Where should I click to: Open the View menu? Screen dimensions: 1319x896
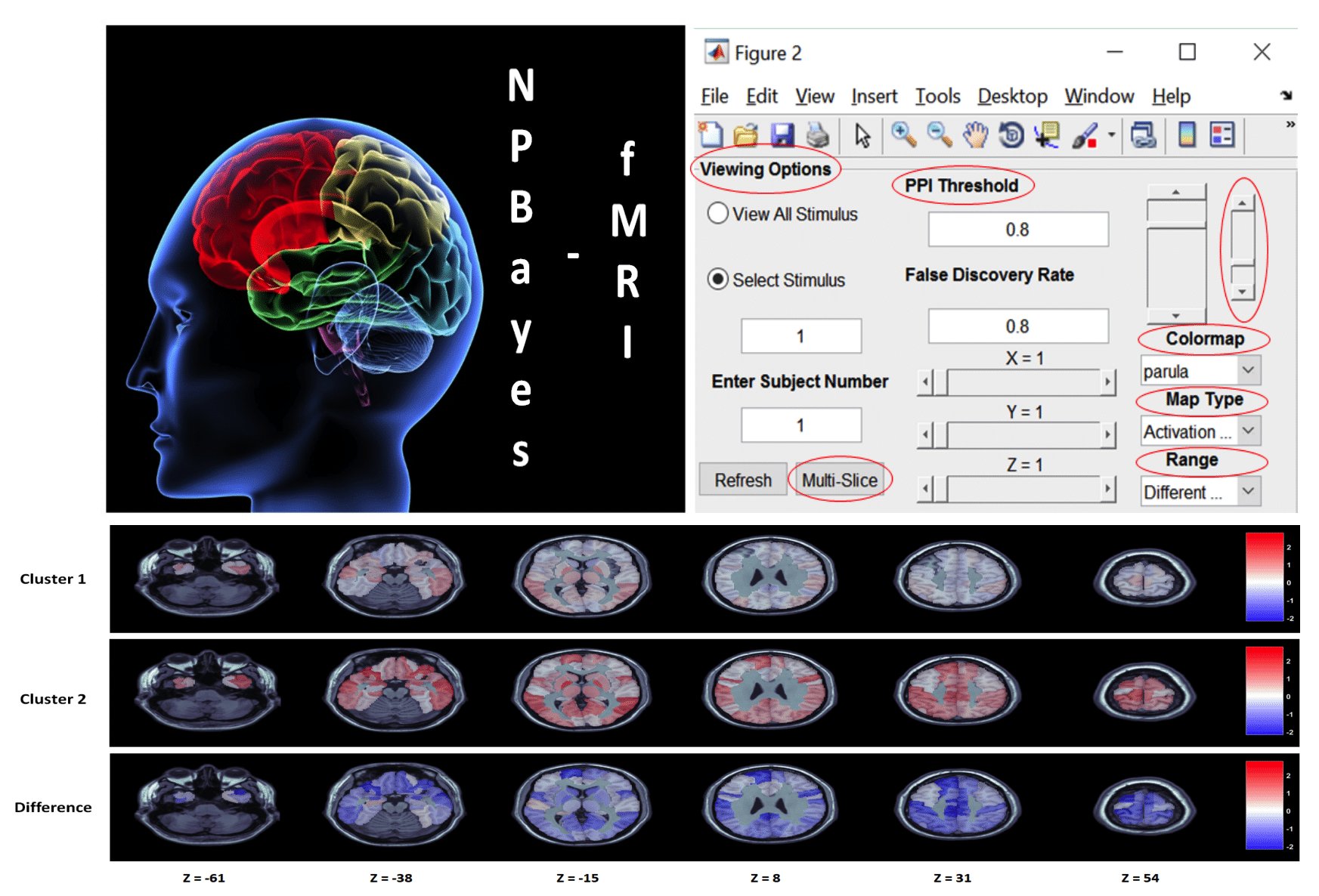(x=815, y=97)
